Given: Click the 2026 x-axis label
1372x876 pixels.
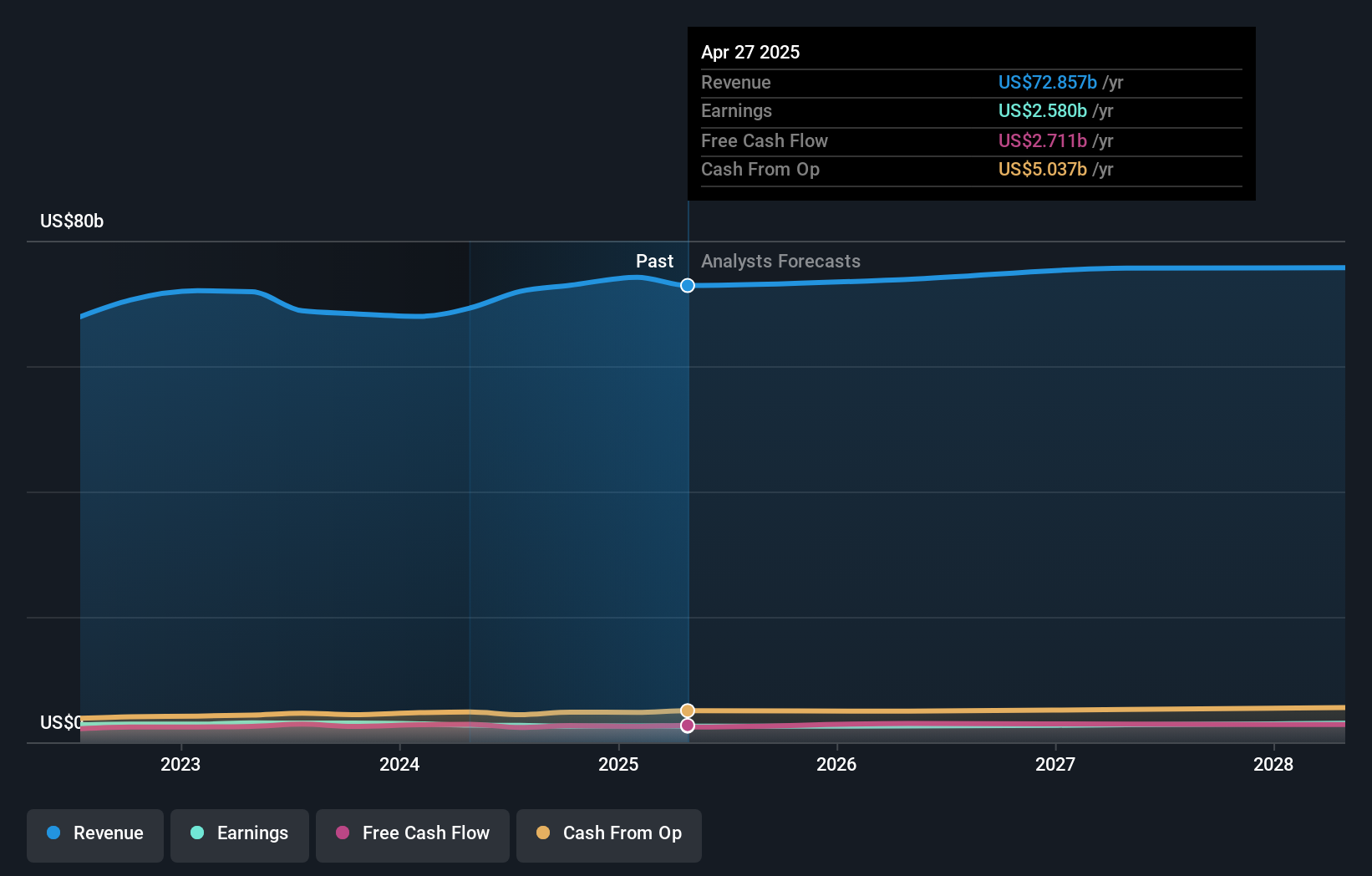Looking at the screenshot, I should [836, 764].
